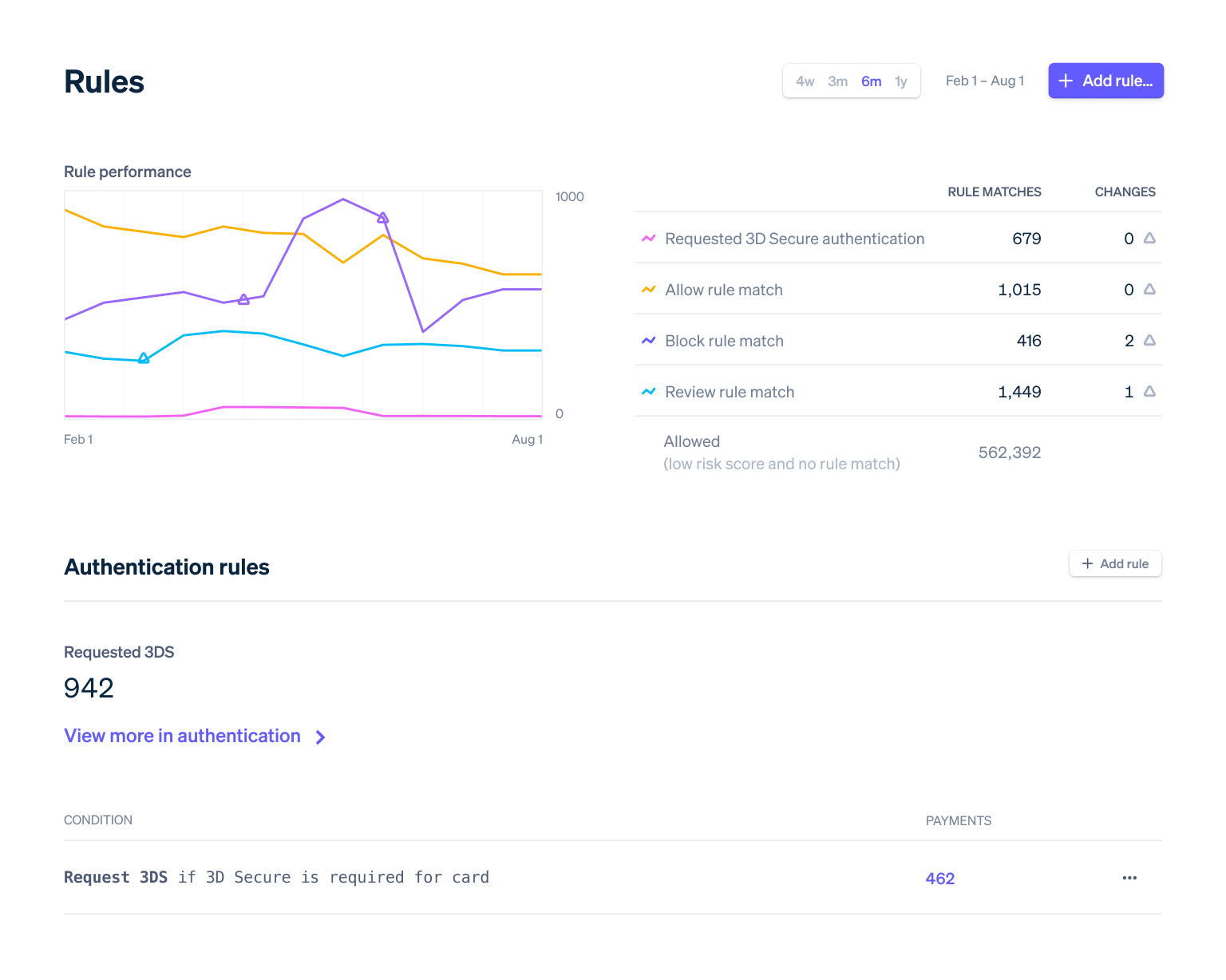Viewport: 1226px width, 980px height.
Task: Select the 1y time range
Action: [x=900, y=81]
